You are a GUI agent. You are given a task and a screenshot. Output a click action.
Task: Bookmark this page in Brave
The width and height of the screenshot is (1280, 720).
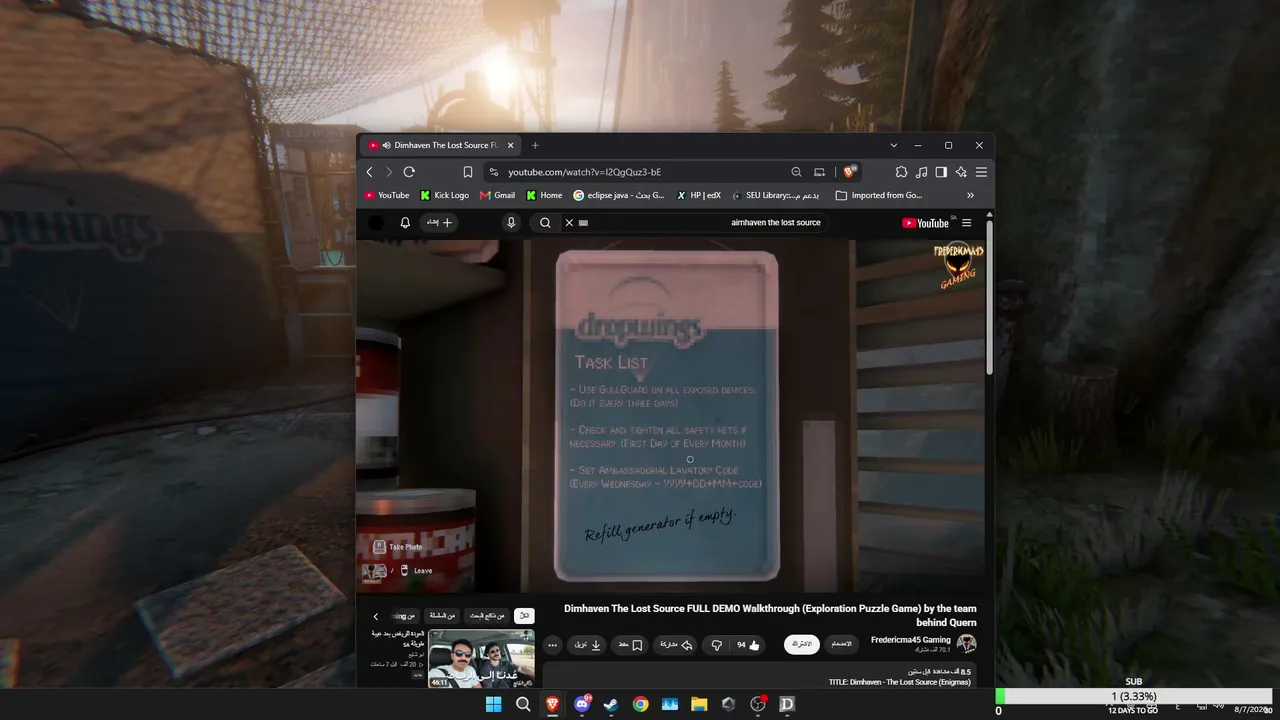pos(467,172)
